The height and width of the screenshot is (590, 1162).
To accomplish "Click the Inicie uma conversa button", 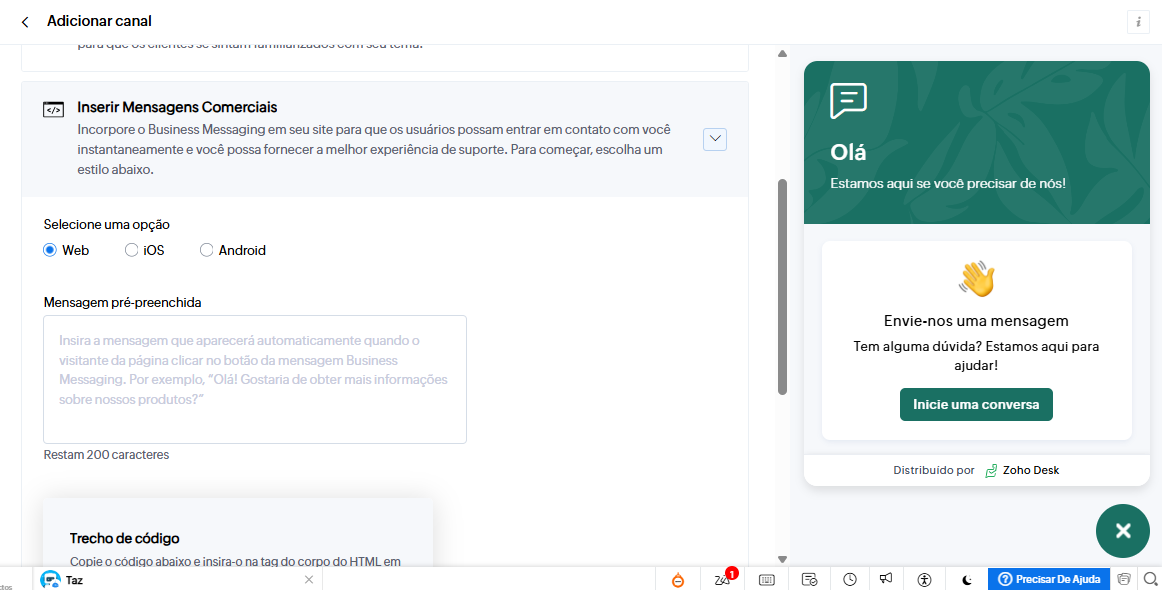I will click(x=976, y=405).
